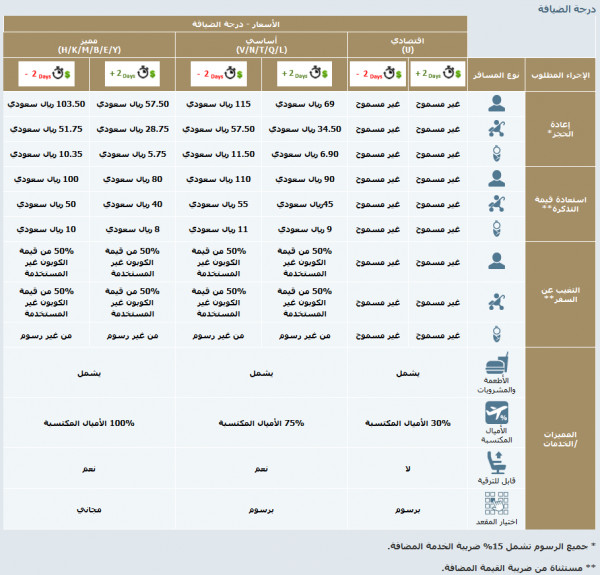Click the infant icon in rebooking section
Screen dimensions: 600x575
coord(497,154)
